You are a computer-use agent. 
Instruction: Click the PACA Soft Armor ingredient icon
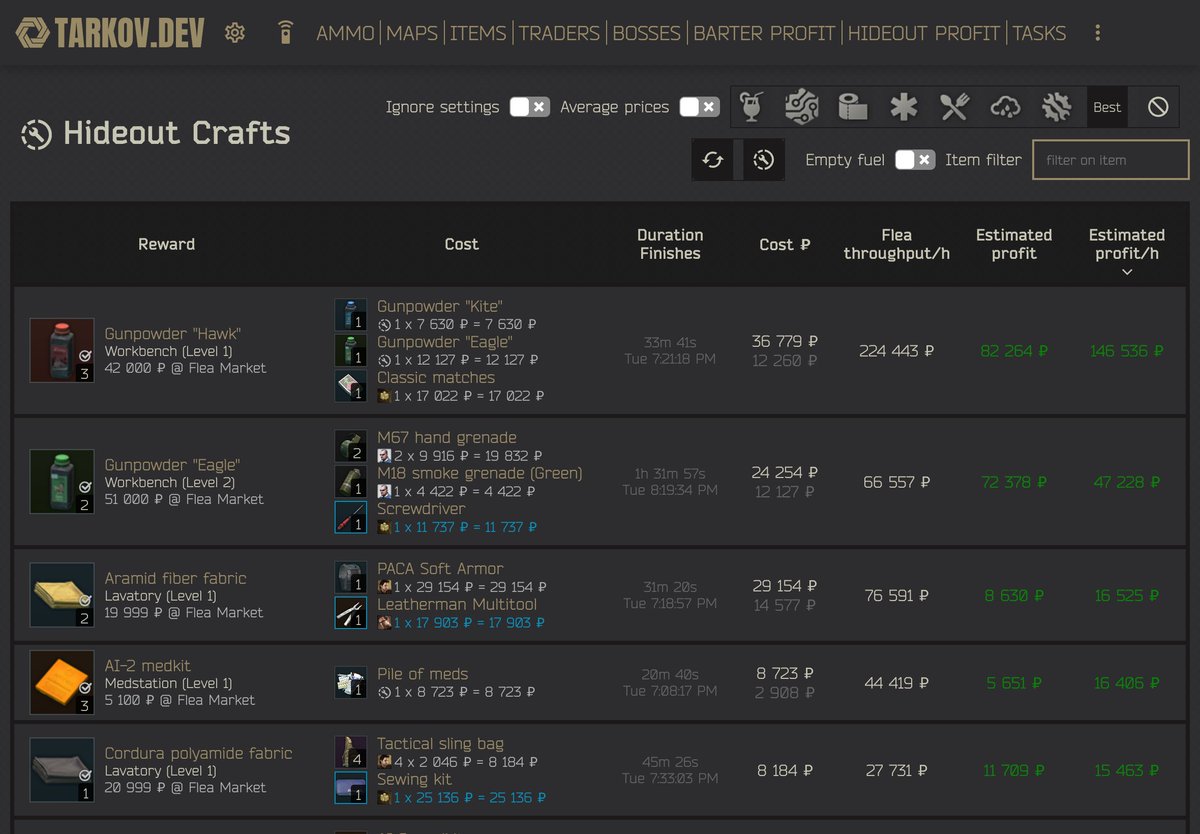point(350,577)
